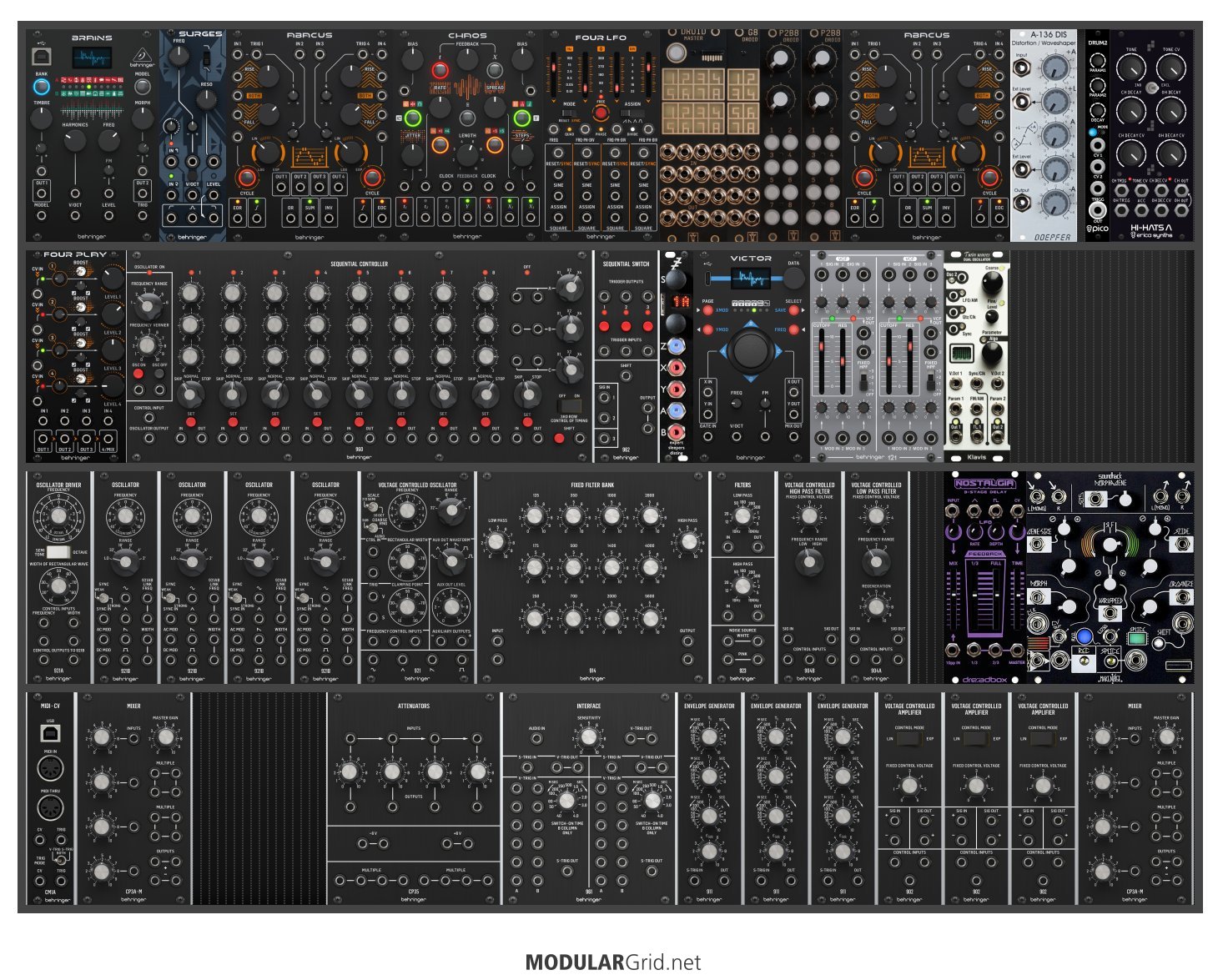Click the YMOD button on Victor
This screenshot has height=980, width=1228.
point(707,329)
